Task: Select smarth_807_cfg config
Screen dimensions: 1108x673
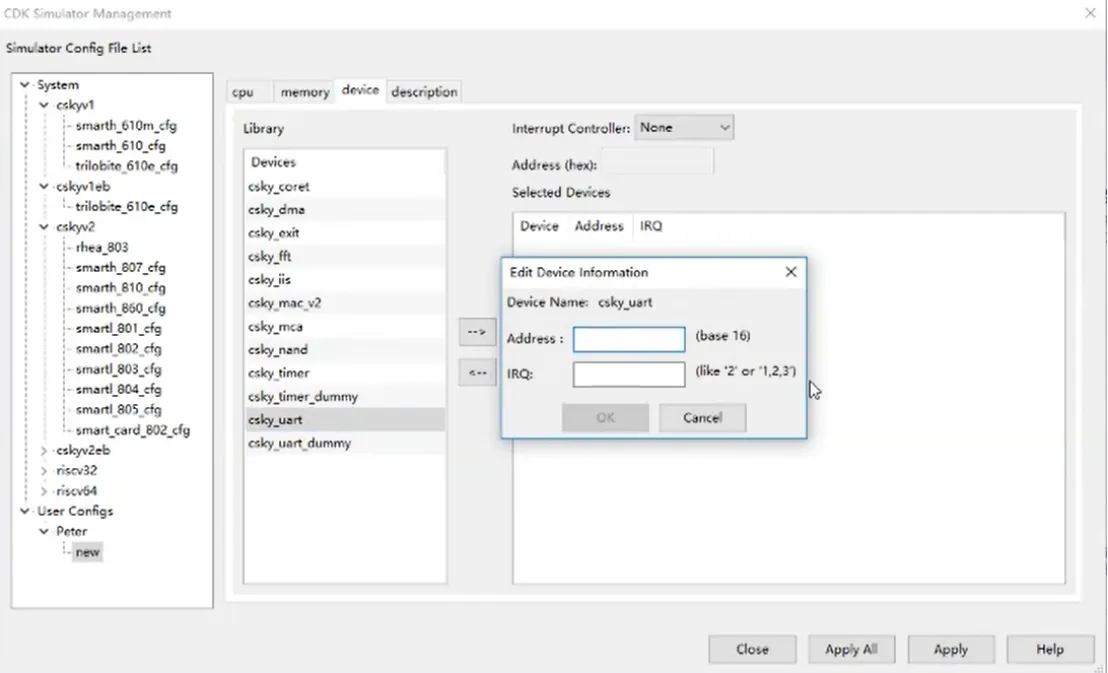Action: [x=120, y=268]
